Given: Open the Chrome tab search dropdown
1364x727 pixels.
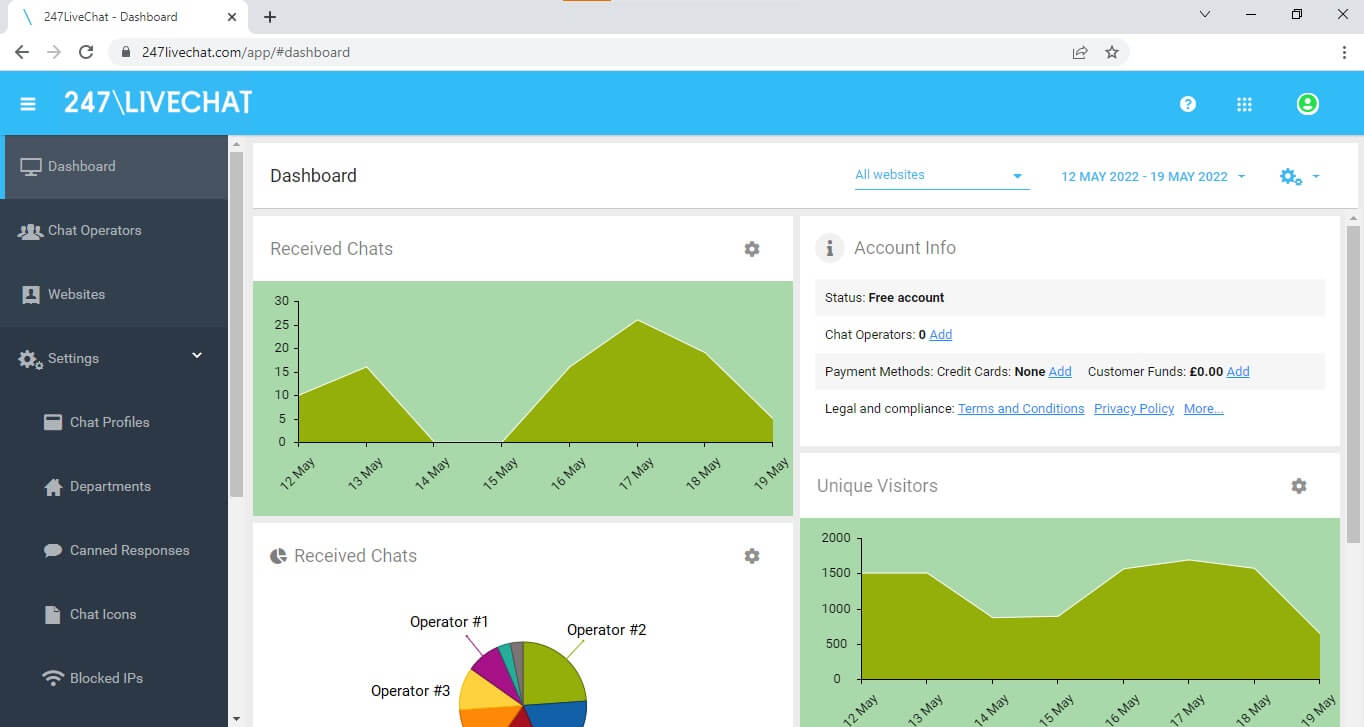Looking at the screenshot, I should pos(1204,15).
